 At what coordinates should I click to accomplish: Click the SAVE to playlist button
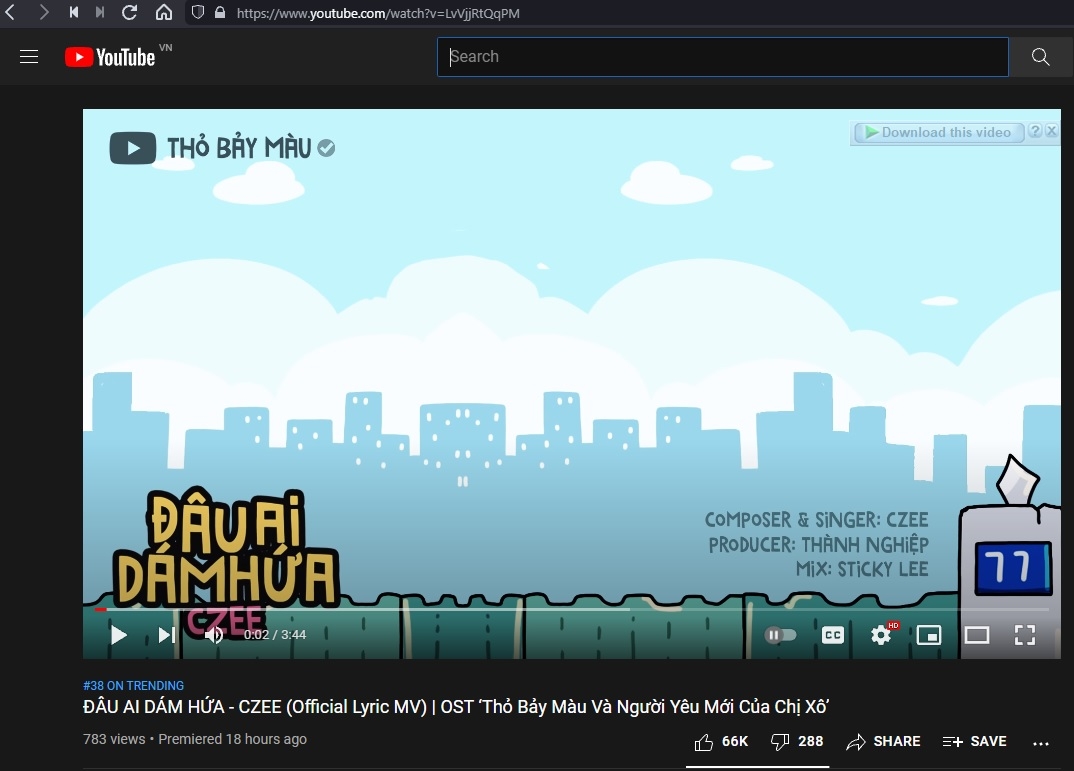974,742
